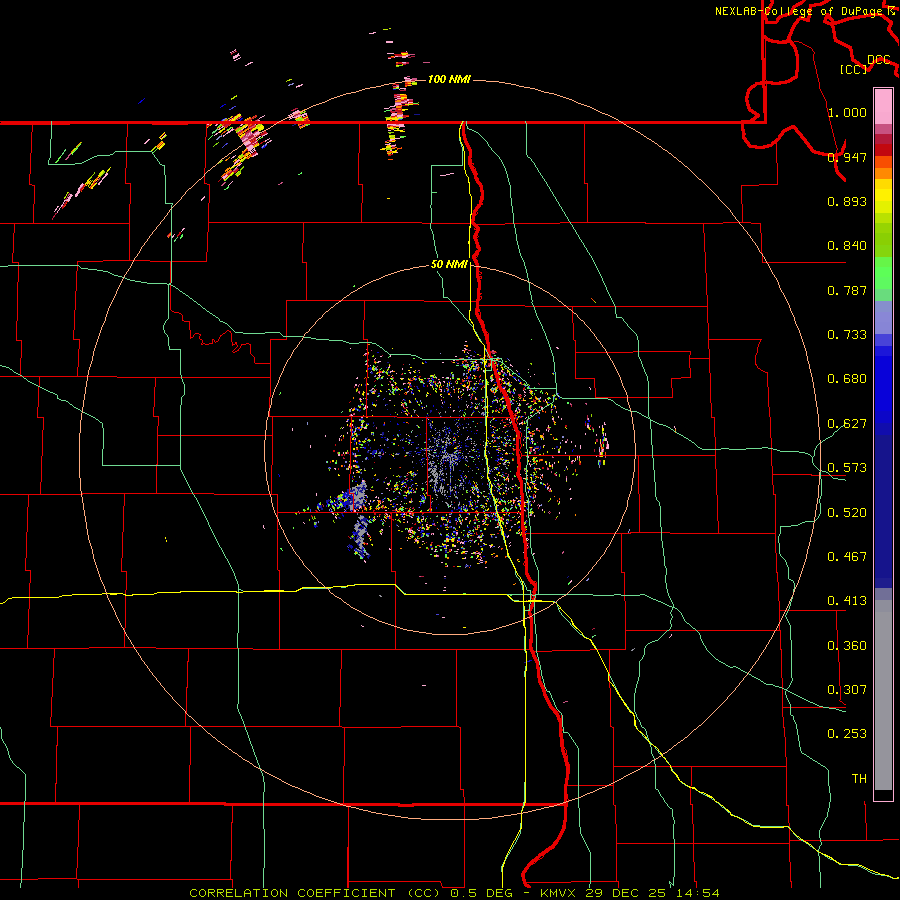Select the 0.893 scale value
900x900 pixels.
(x=847, y=201)
